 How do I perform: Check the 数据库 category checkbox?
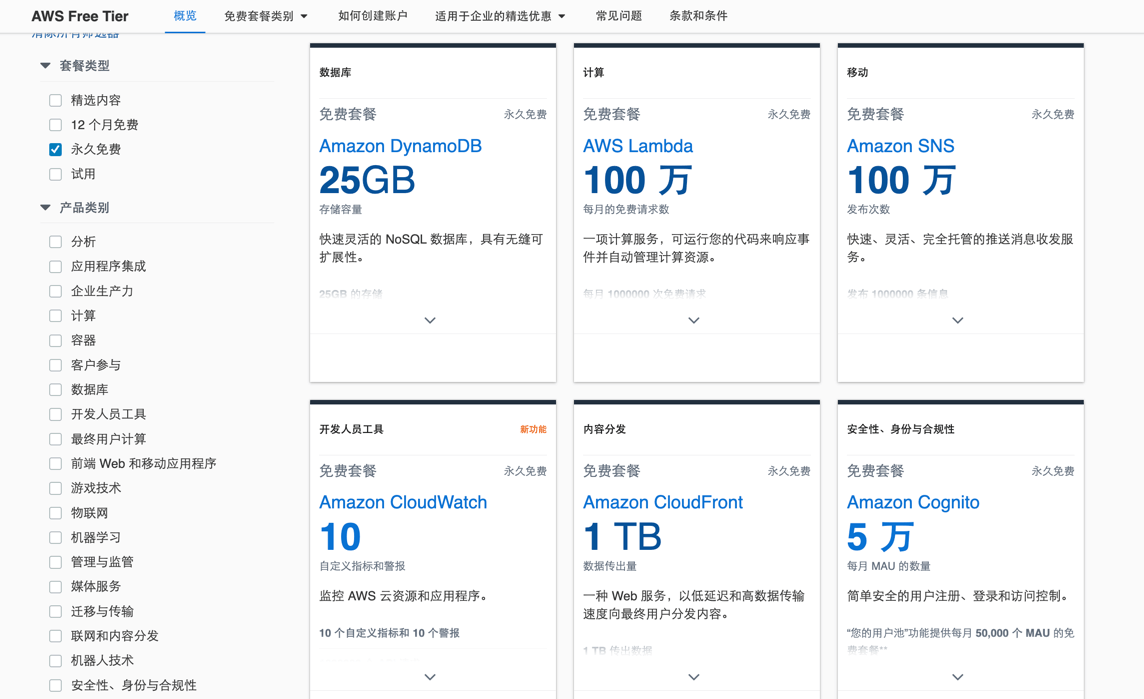[x=56, y=390]
